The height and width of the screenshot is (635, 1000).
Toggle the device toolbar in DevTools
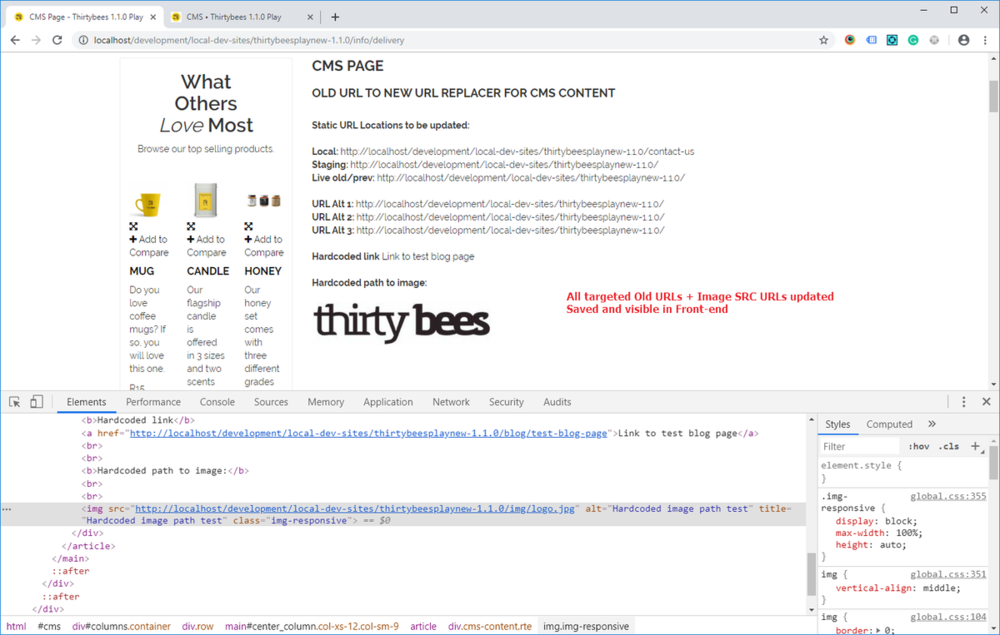coord(35,401)
